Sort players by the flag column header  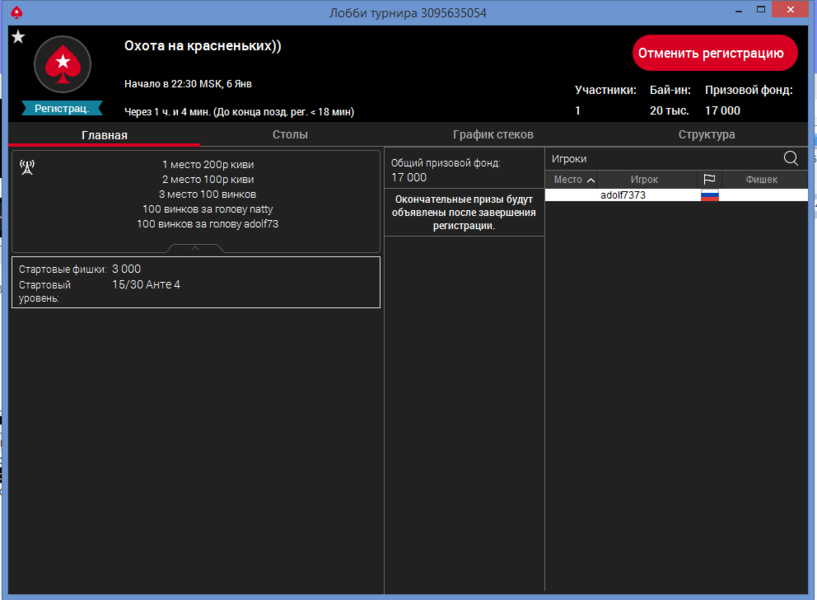coord(709,180)
